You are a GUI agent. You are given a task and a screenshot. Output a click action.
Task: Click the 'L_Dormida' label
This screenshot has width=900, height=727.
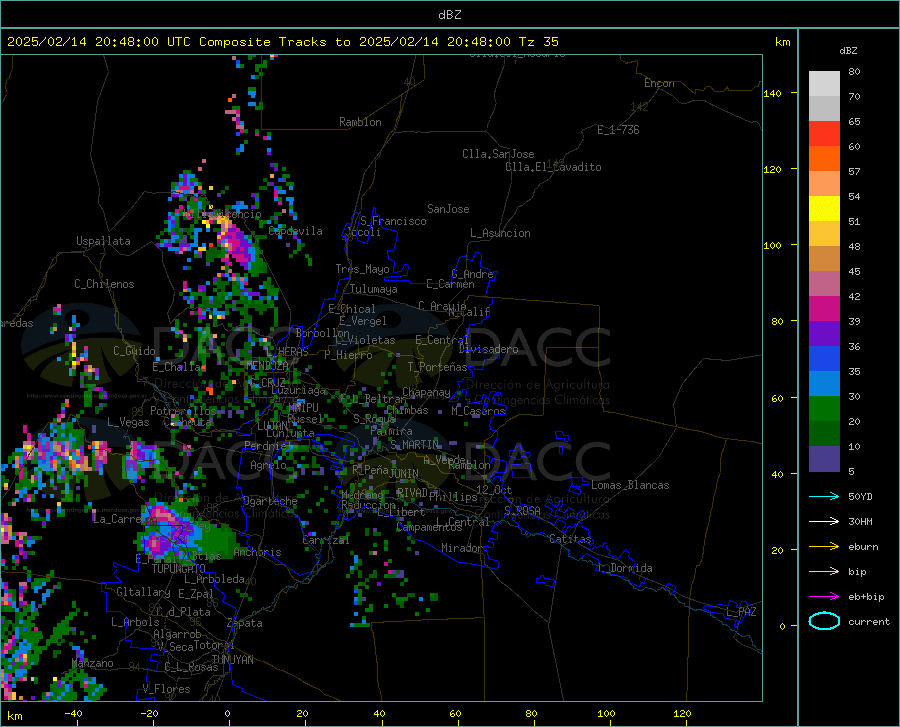coord(625,568)
